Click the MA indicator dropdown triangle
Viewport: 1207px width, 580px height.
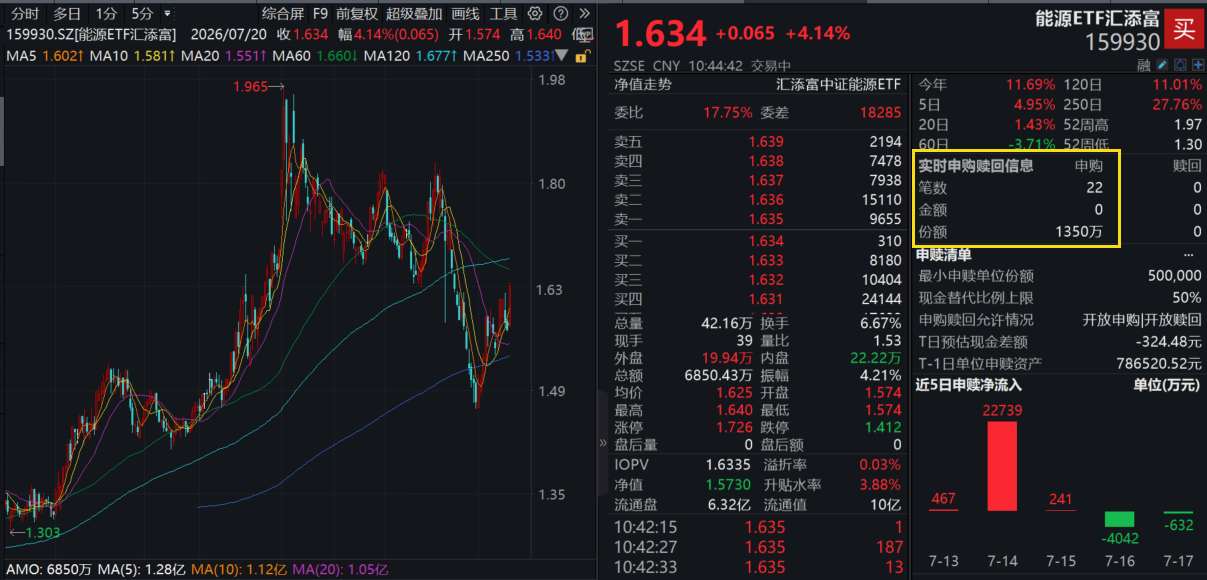(x=560, y=56)
